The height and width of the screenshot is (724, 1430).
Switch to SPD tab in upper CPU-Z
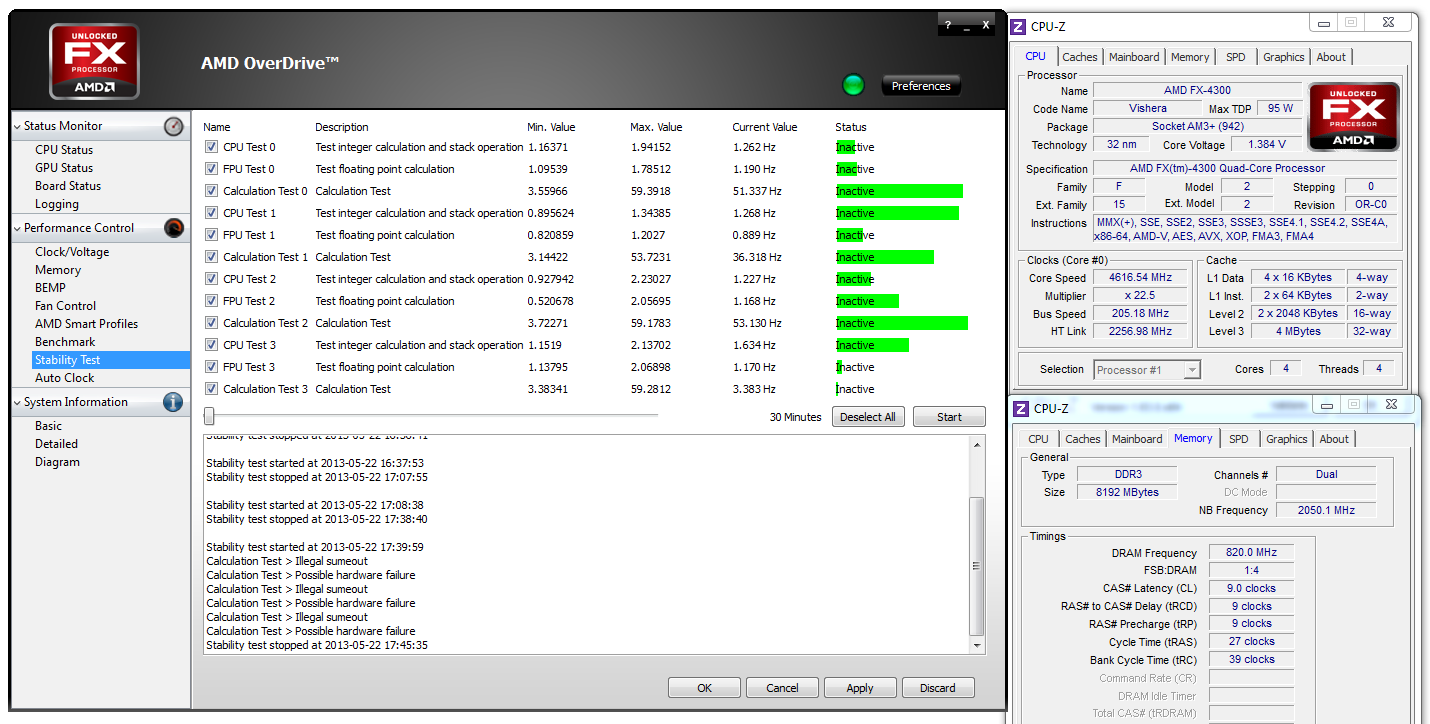[x=1236, y=57]
